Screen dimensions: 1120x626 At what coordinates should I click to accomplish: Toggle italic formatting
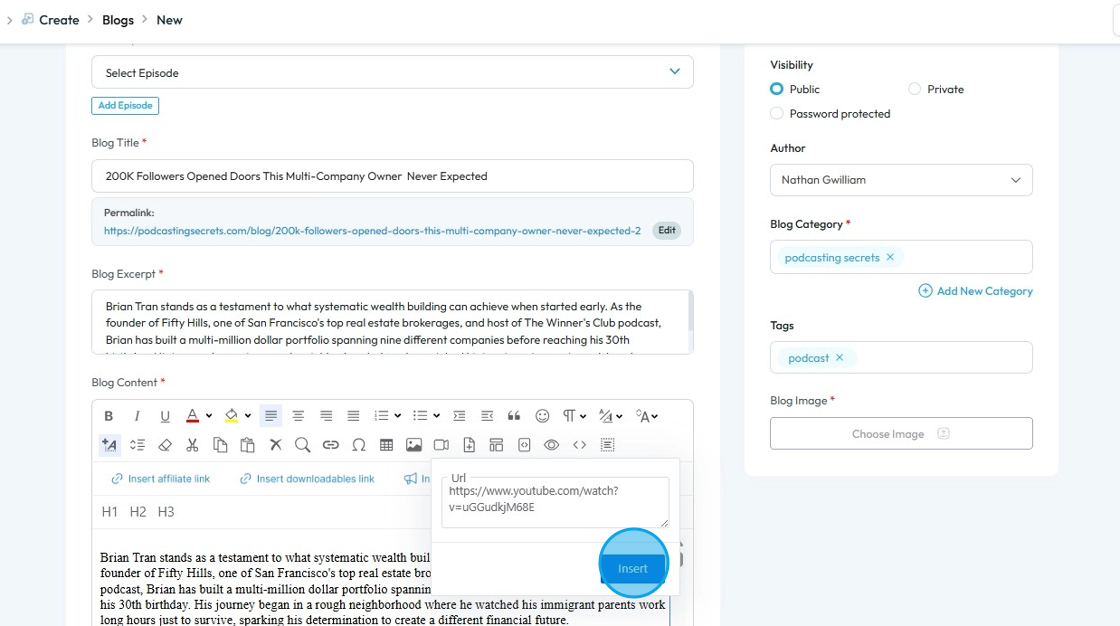tap(136, 416)
